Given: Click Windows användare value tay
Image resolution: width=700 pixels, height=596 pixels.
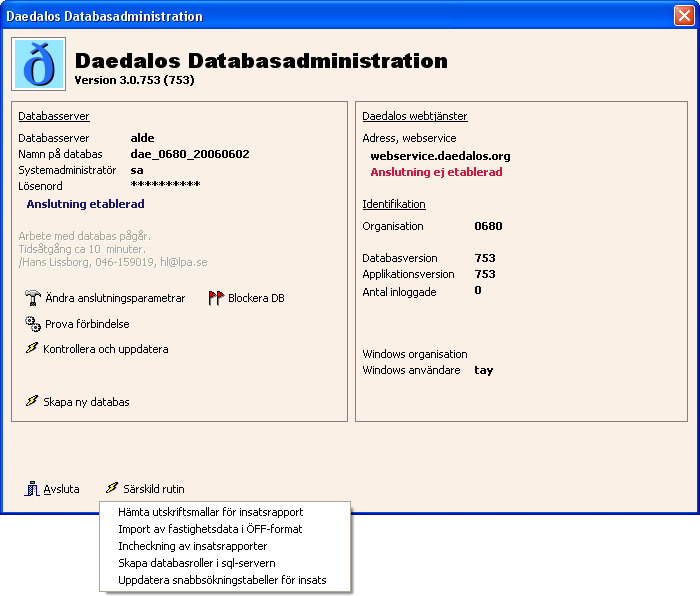Looking at the screenshot, I should [483, 371].
